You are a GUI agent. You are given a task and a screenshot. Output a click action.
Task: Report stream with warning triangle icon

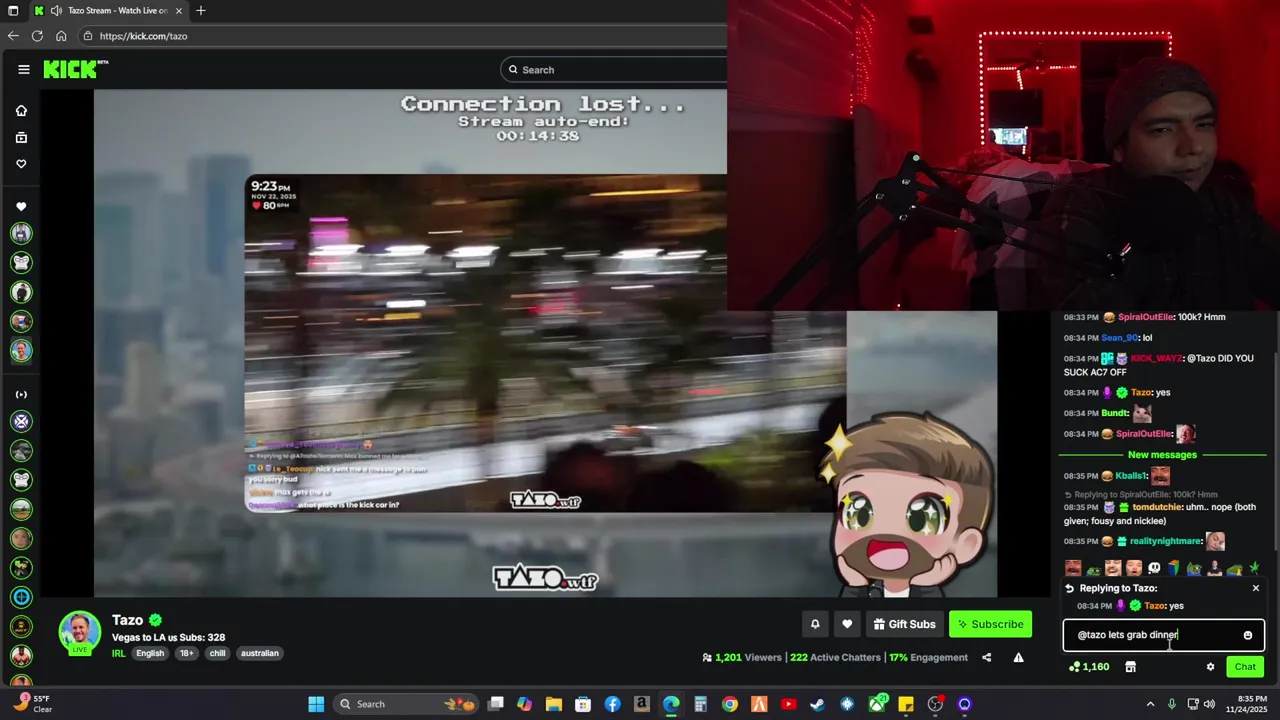point(1018,657)
